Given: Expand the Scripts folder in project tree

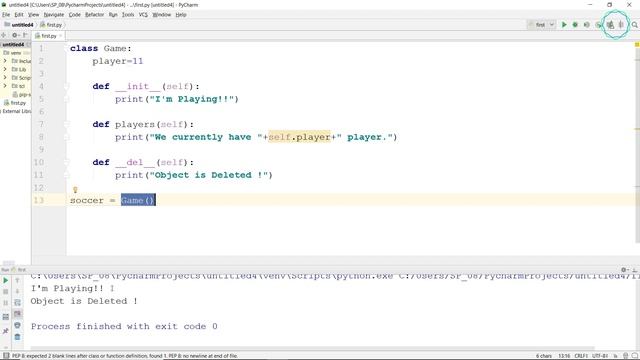Looking at the screenshot, I should point(5,78).
